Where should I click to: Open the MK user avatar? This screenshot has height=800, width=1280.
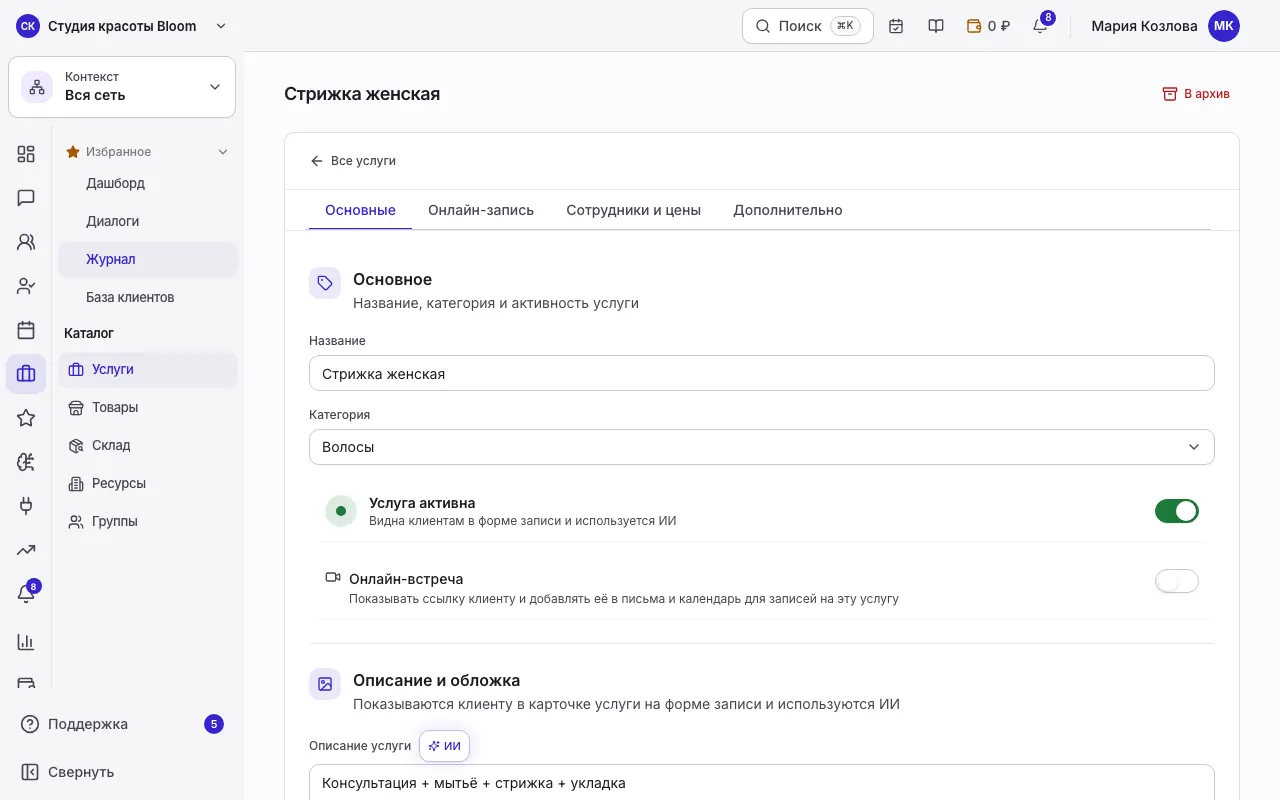pyautogui.click(x=1224, y=26)
